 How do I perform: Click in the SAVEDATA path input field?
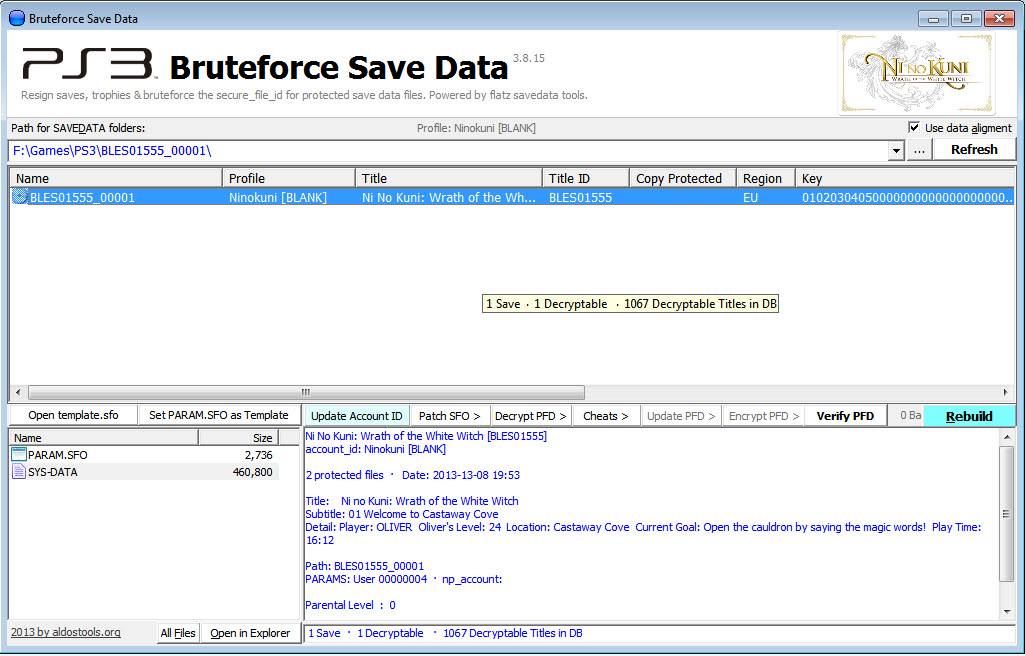pos(448,151)
